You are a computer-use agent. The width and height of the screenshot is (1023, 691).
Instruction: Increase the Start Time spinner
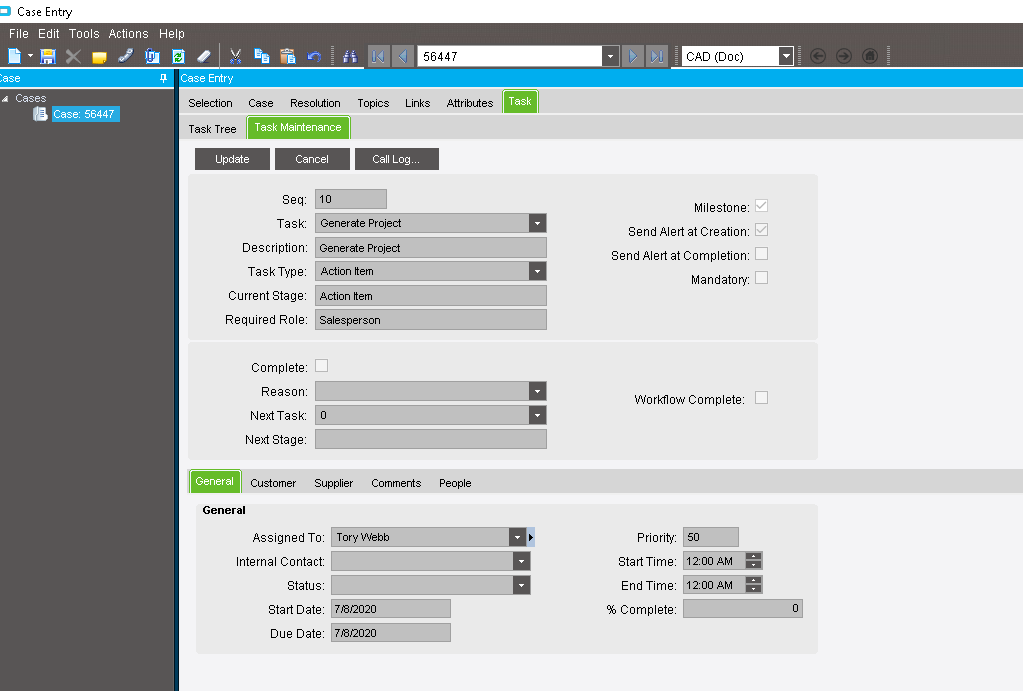(x=754, y=557)
